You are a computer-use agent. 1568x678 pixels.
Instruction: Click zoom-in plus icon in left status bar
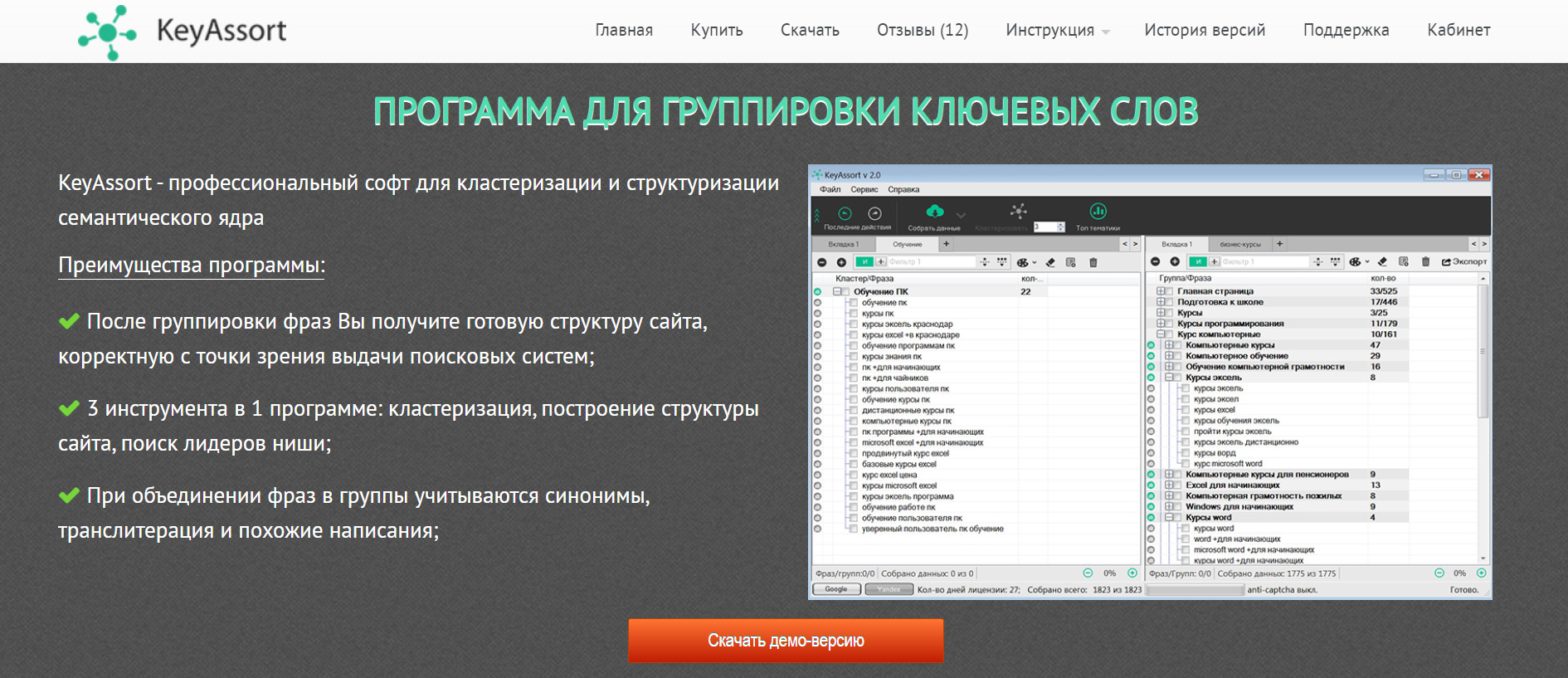[x=1132, y=573]
